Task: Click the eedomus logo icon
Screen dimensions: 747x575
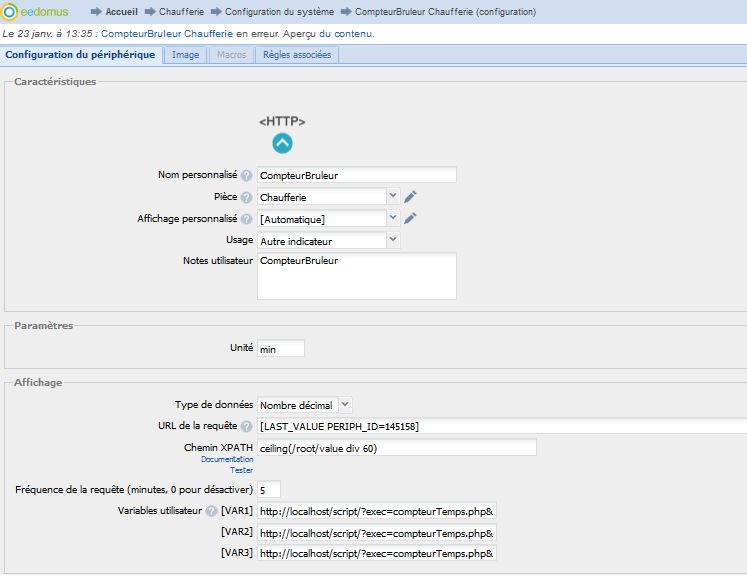Action: click(10, 12)
